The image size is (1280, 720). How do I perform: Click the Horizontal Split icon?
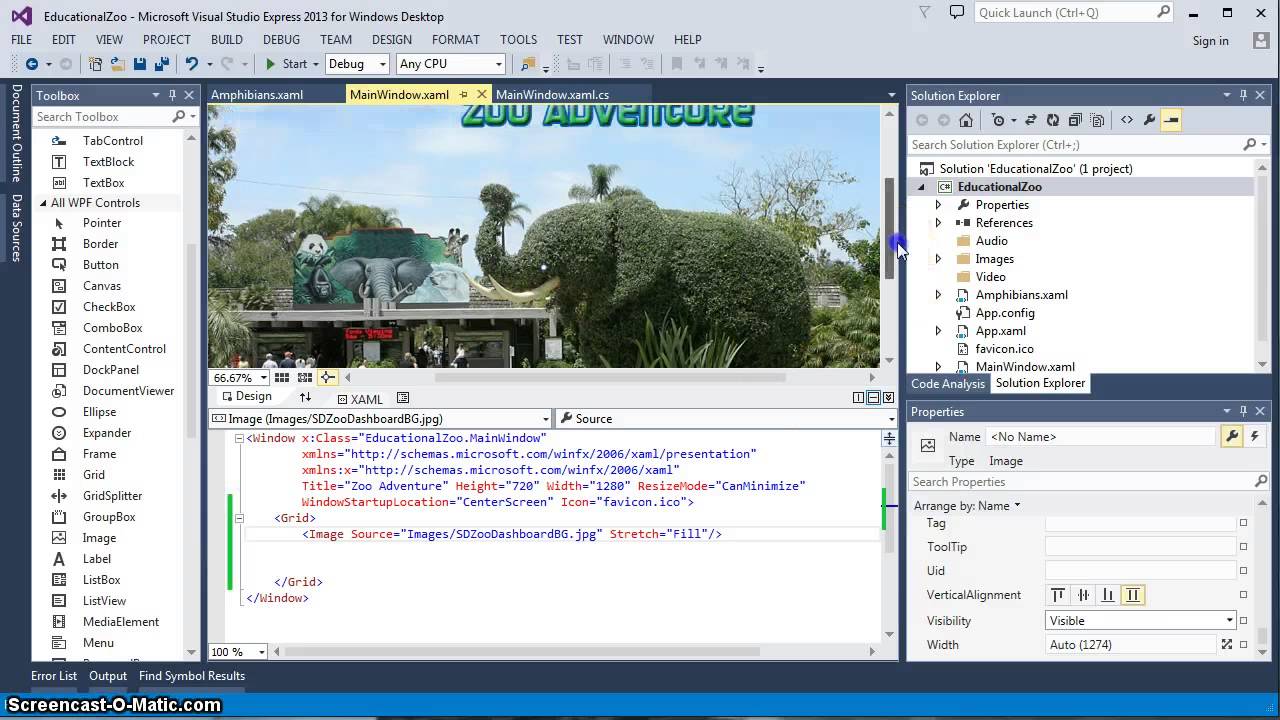point(873,398)
